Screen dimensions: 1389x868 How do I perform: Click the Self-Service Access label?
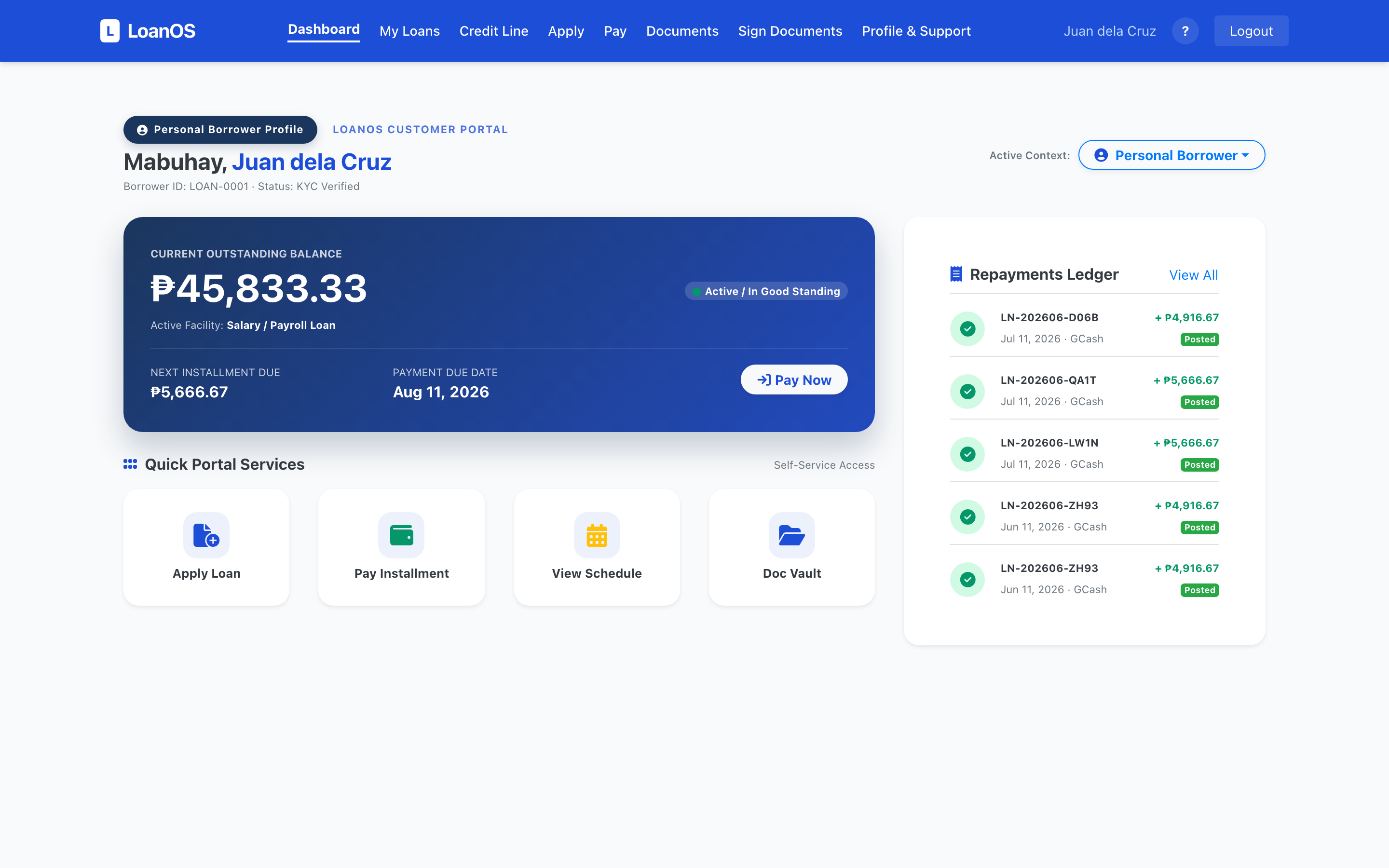pos(824,465)
